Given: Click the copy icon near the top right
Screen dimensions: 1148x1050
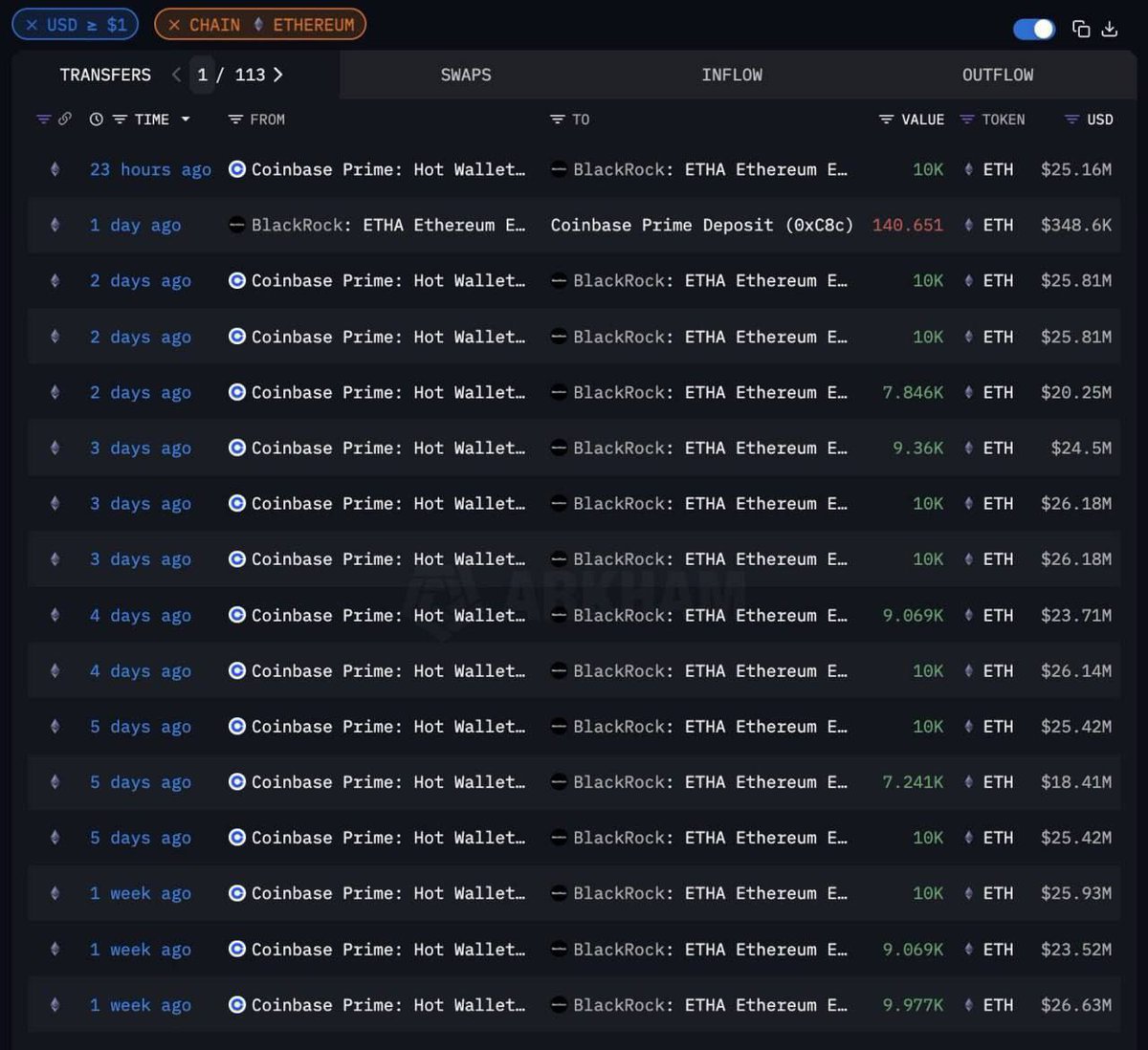Looking at the screenshot, I should click(x=1081, y=29).
